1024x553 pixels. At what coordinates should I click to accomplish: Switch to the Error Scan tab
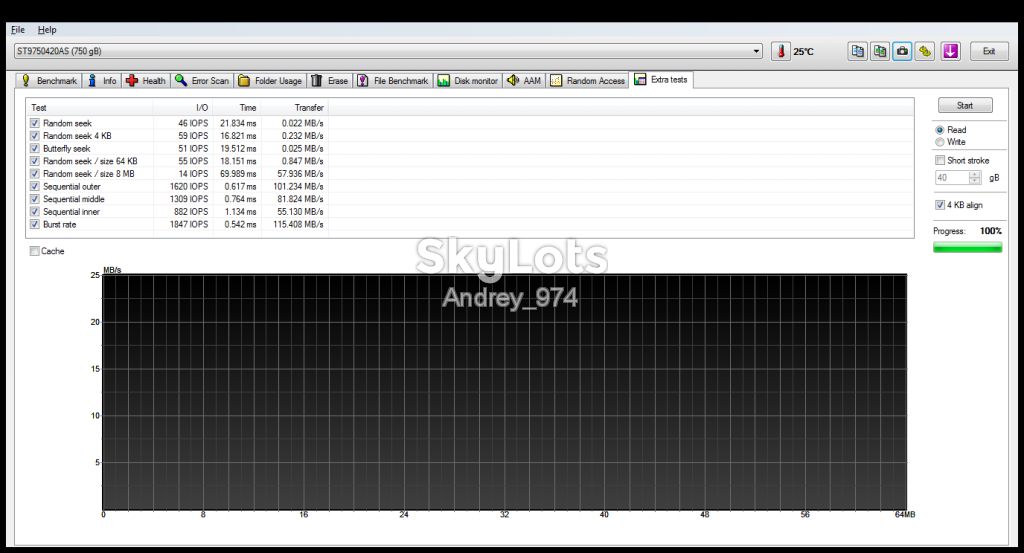point(202,80)
